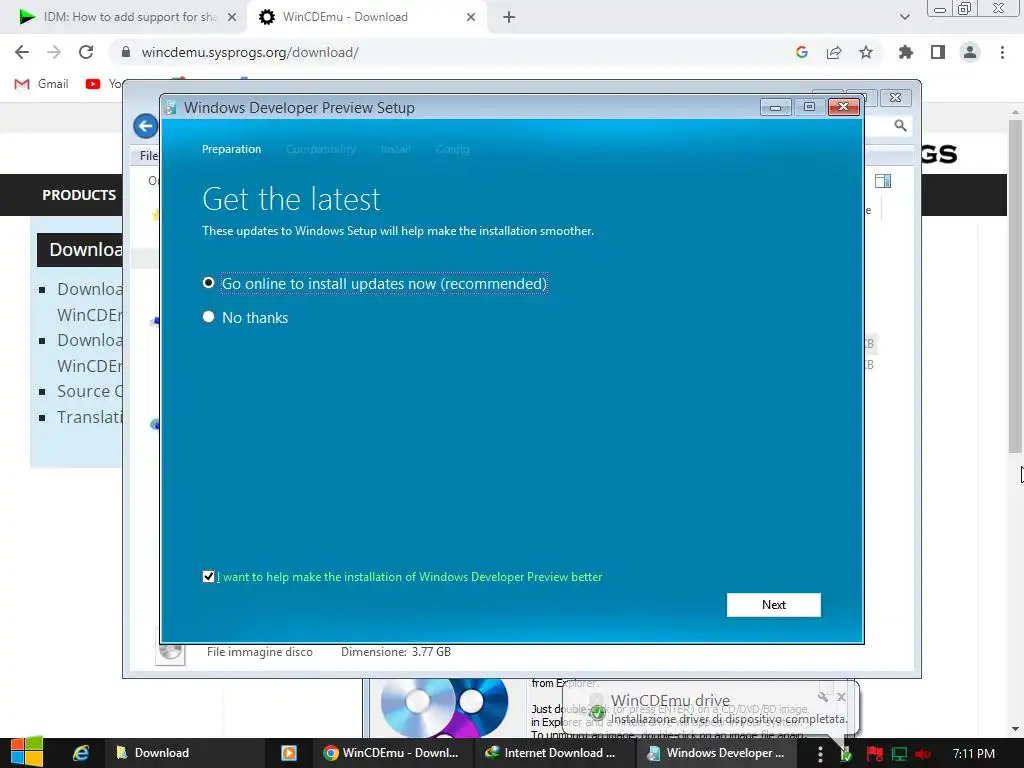Viewport: 1024px width, 768px height.
Task: Bookmark this page with the star
Action: [866, 52]
